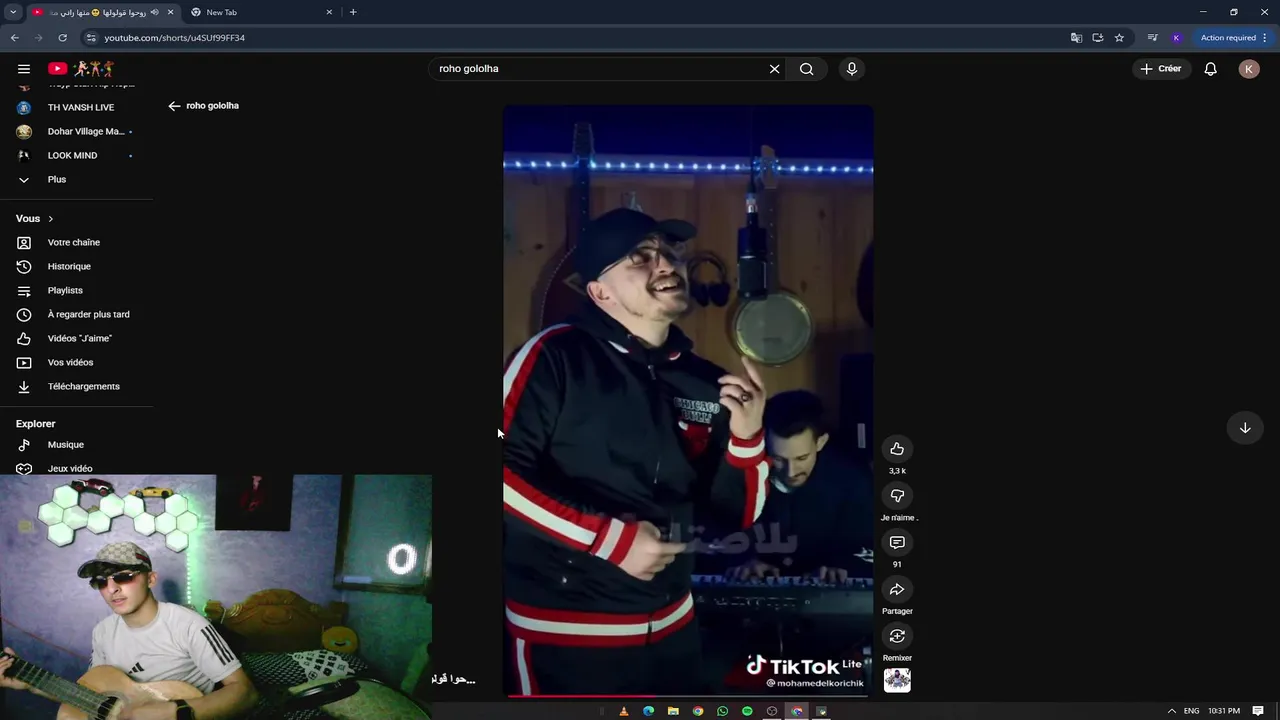
Task: Open Votre chaîne
Action: 76,242
